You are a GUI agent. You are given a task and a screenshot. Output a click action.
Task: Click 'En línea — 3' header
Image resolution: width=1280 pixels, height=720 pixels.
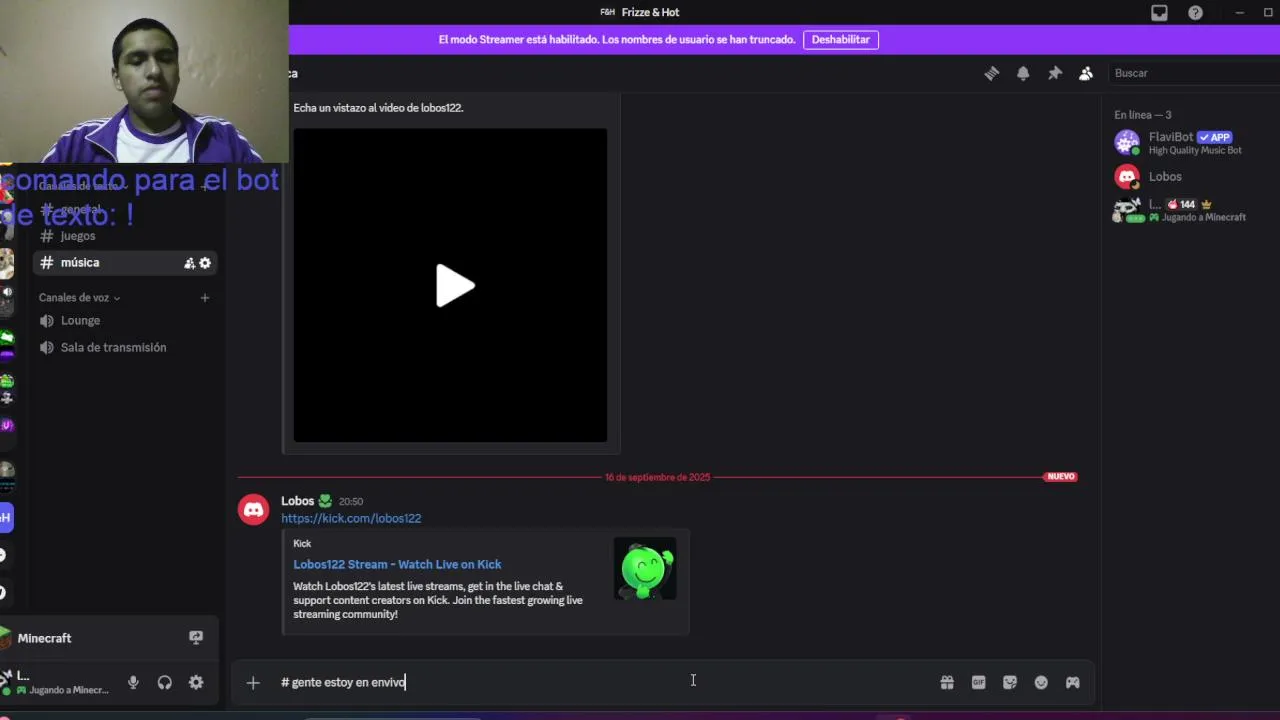coord(1143,115)
